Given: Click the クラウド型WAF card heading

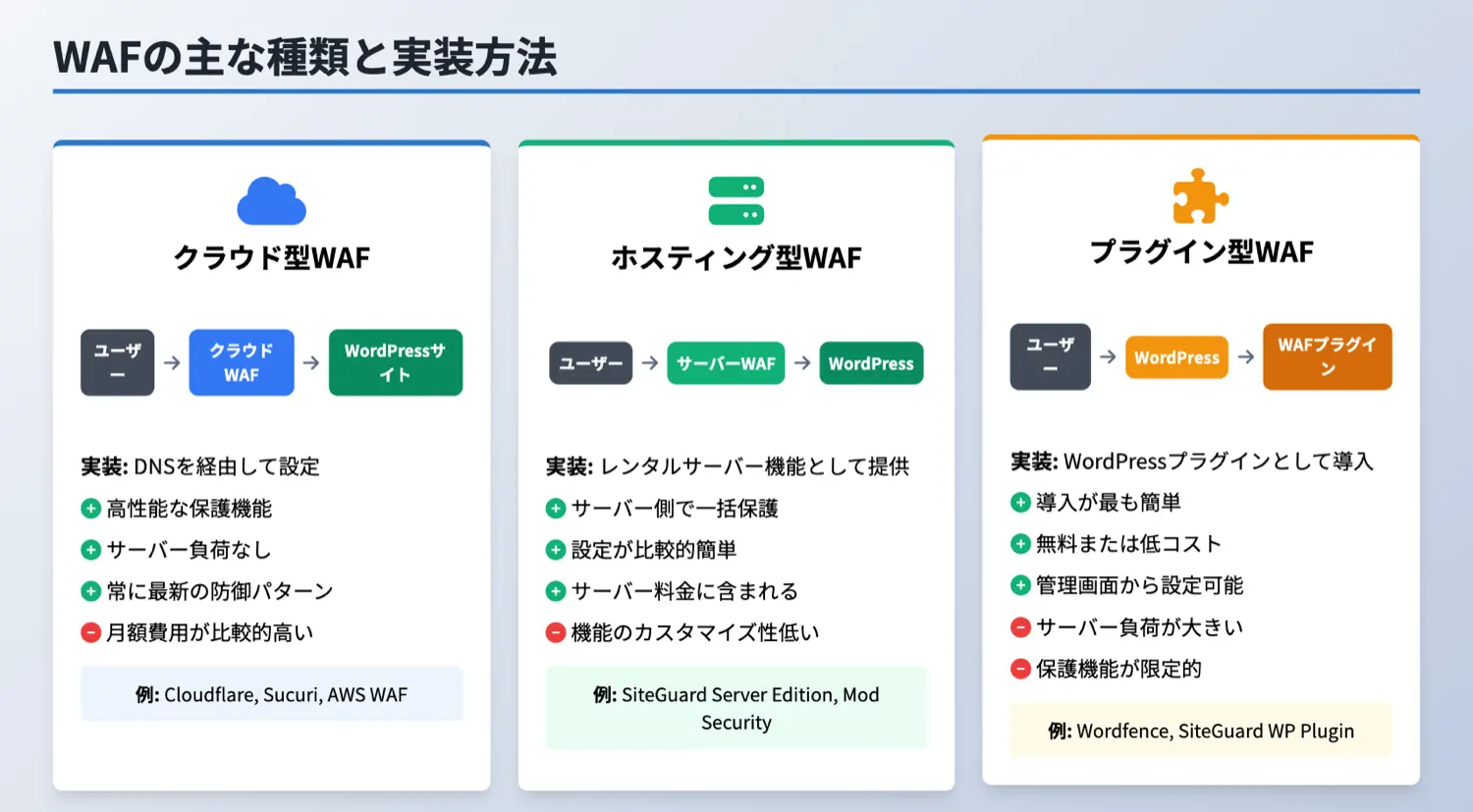Looking at the screenshot, I should pos(272,258).
